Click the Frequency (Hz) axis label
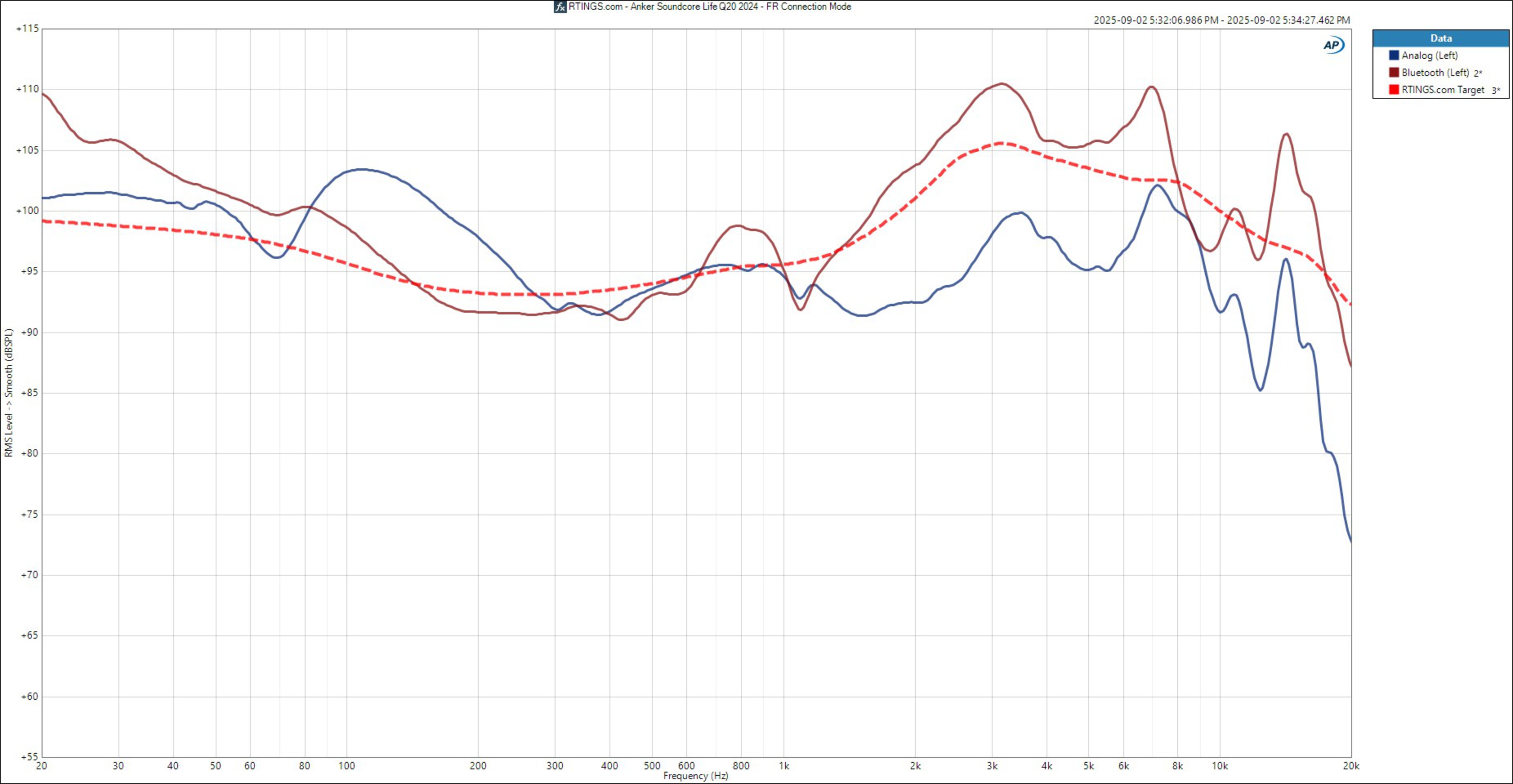This screenshot has height=784, width=1513. (x=695, y=776)
